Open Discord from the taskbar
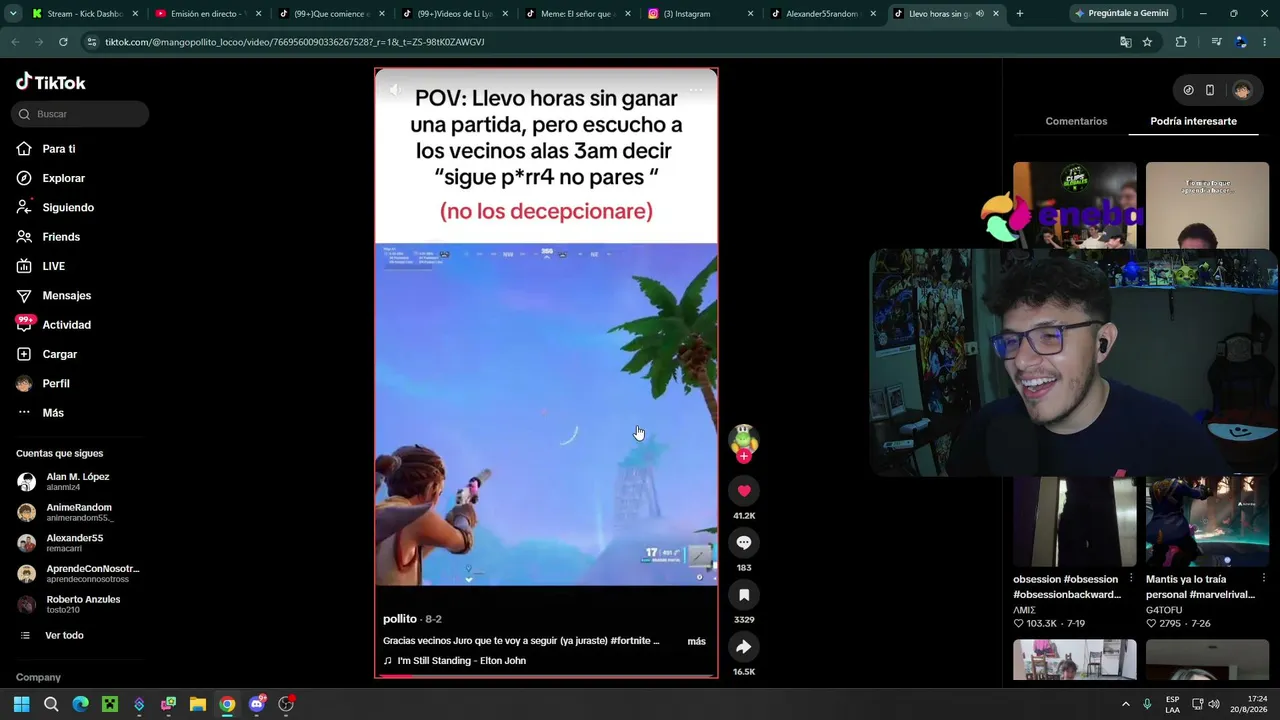1280x720 pixels. pos(257,704)
